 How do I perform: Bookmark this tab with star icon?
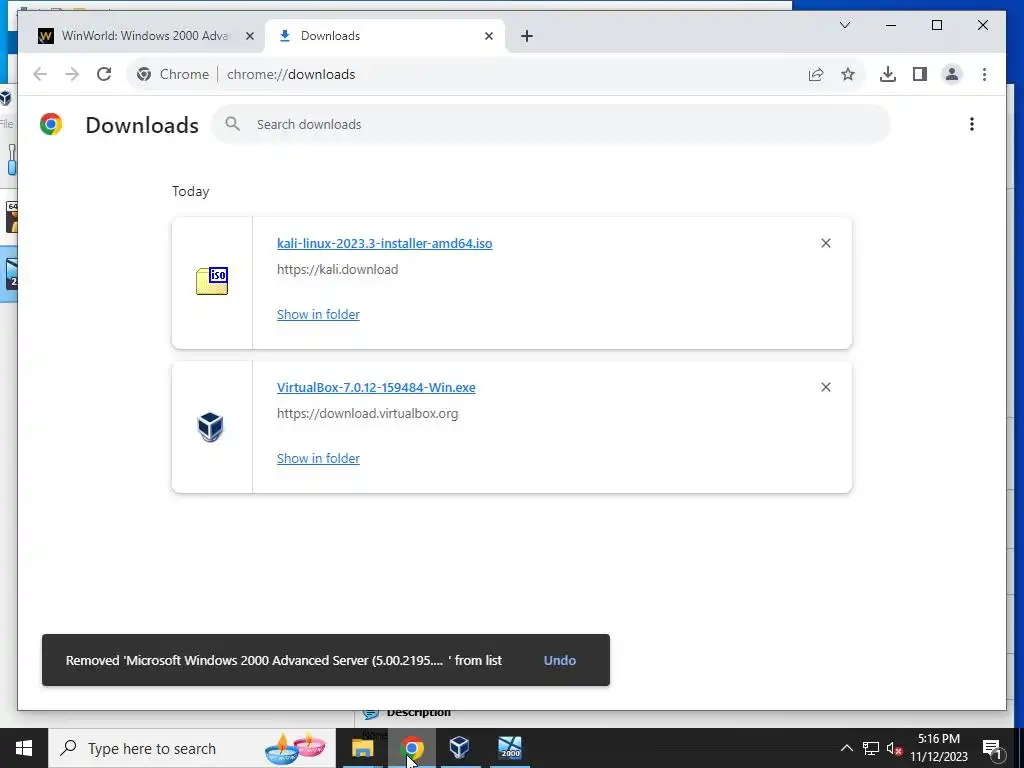click(848, 74)
